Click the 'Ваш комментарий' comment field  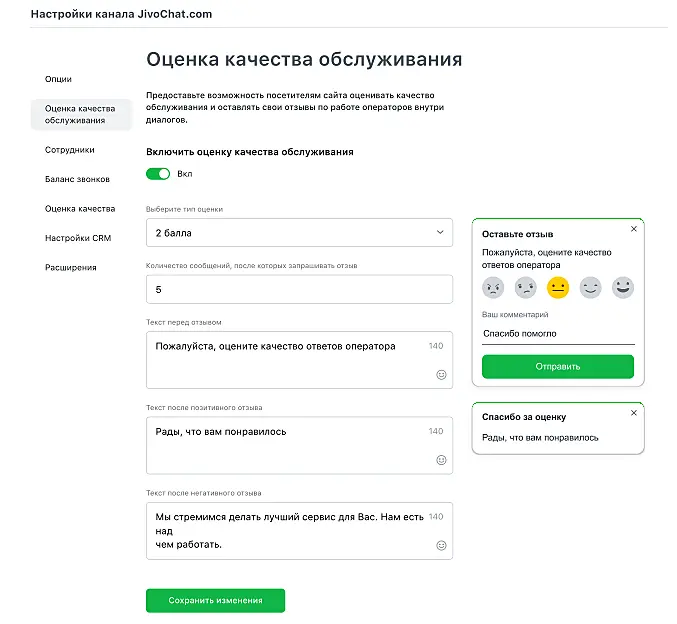[558, 334]
